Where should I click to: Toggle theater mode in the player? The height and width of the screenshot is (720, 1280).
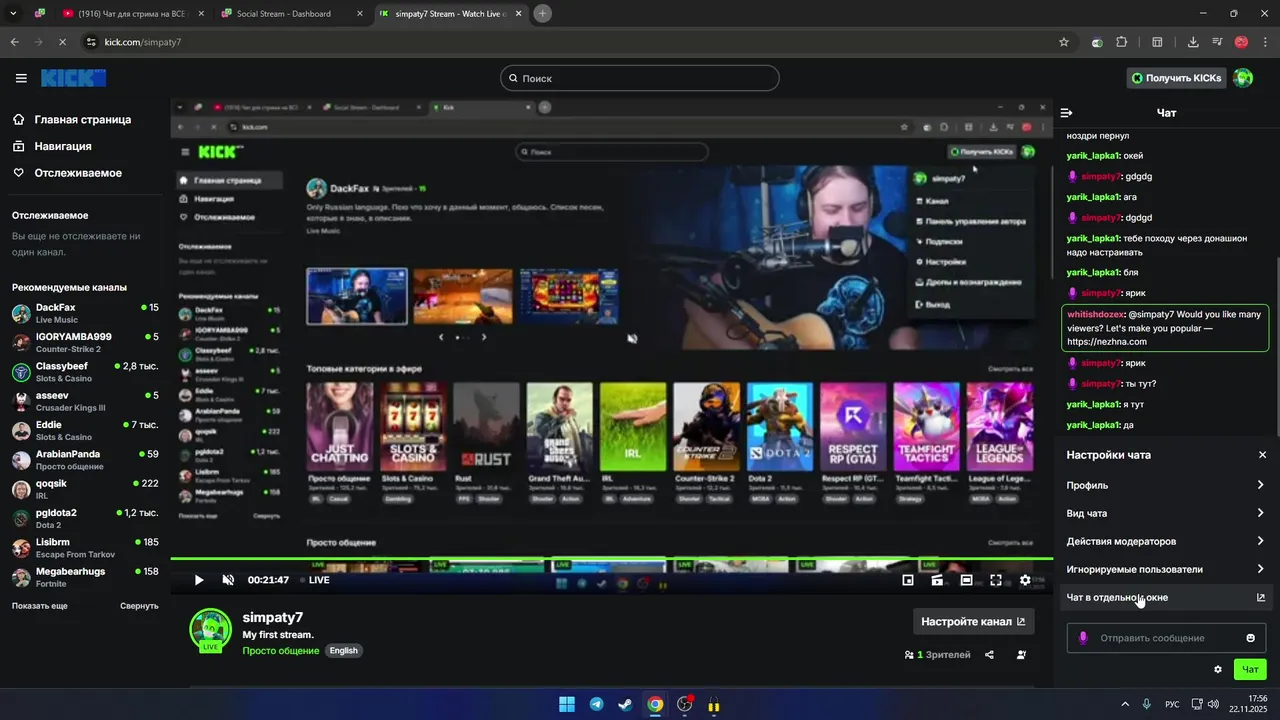966,580
